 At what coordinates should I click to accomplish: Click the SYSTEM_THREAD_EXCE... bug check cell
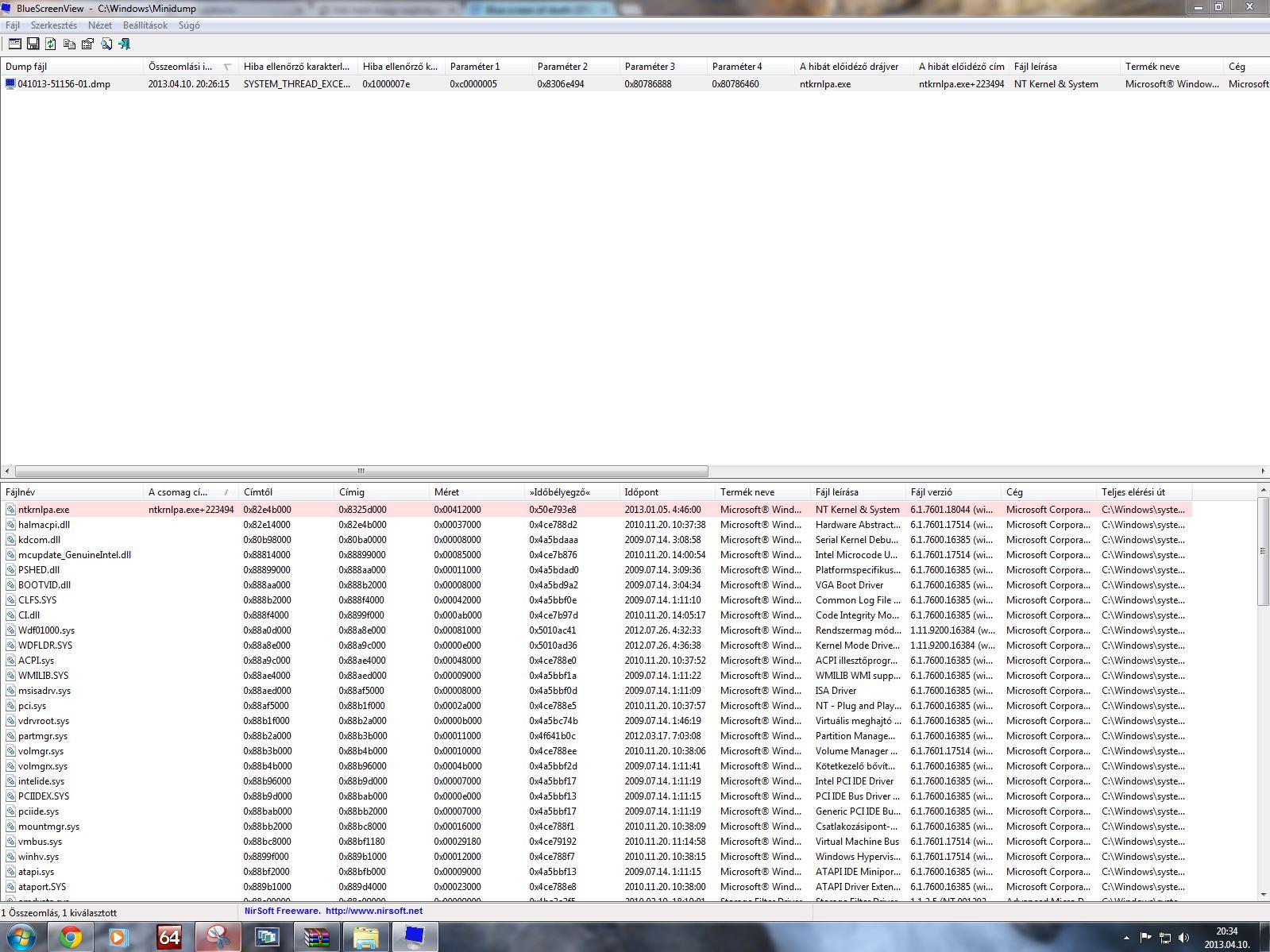click(297, 83)
